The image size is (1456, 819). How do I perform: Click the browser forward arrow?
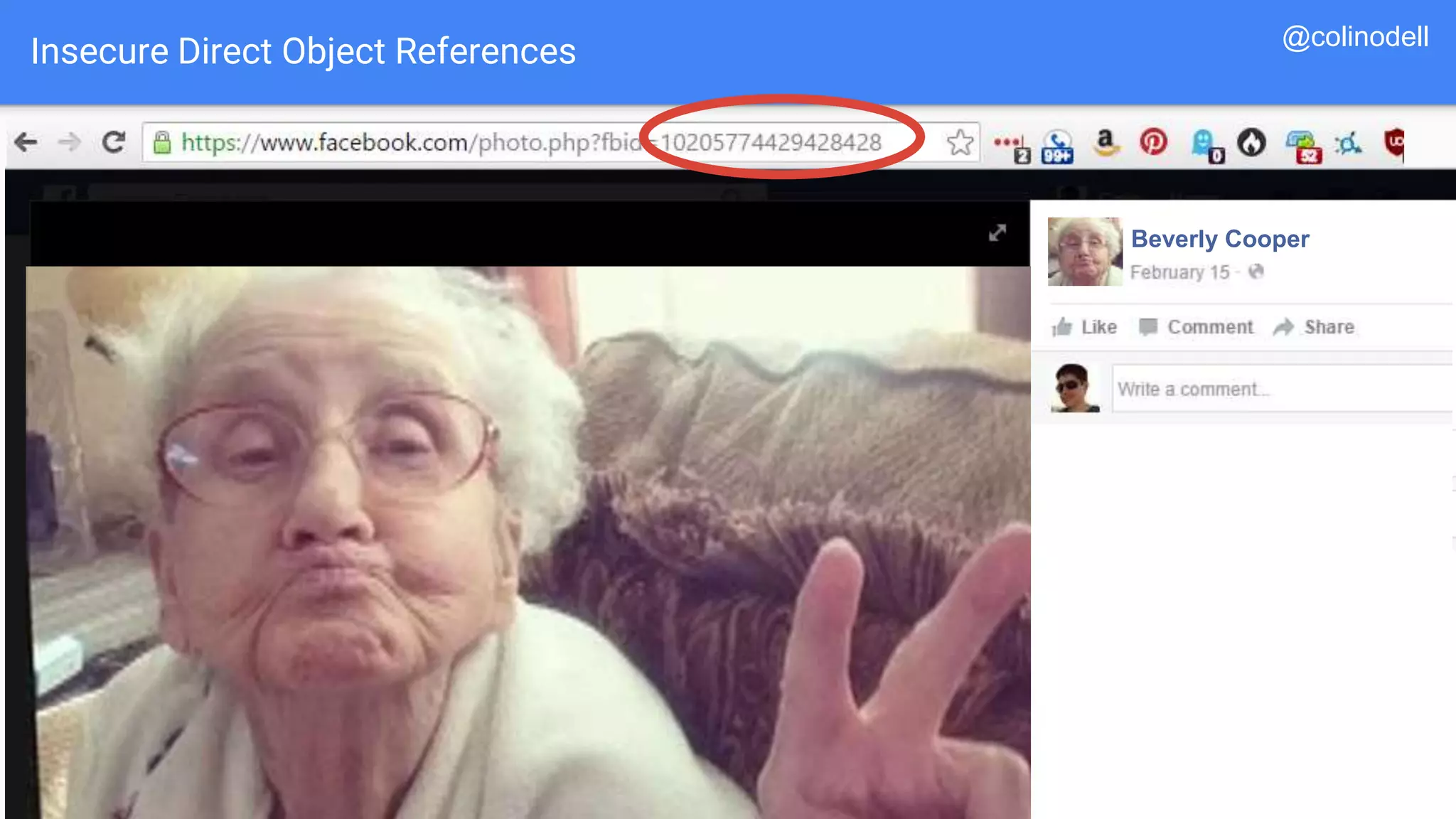70,142
